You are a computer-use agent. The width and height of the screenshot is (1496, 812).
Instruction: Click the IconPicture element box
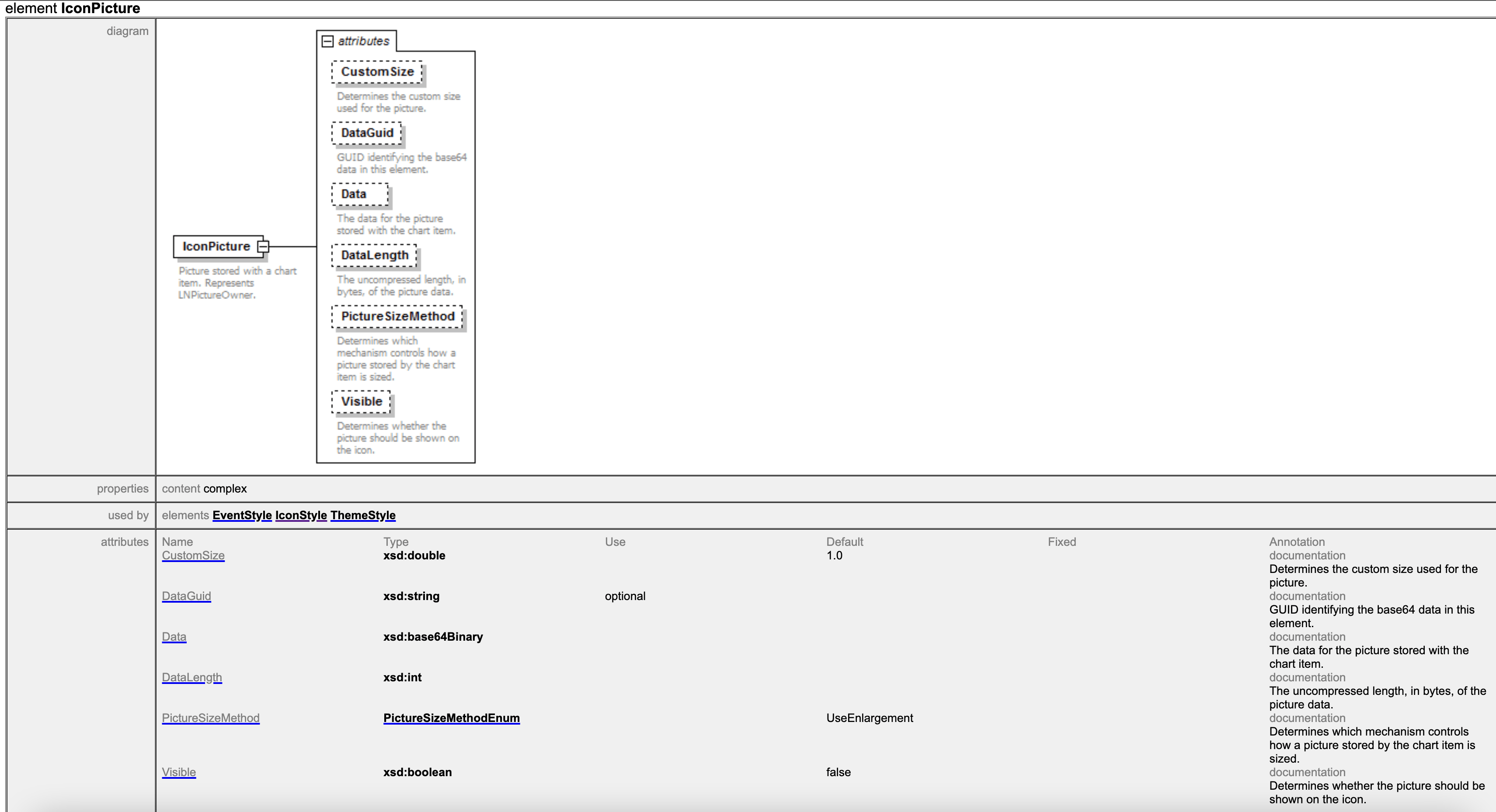click(216, 246)
